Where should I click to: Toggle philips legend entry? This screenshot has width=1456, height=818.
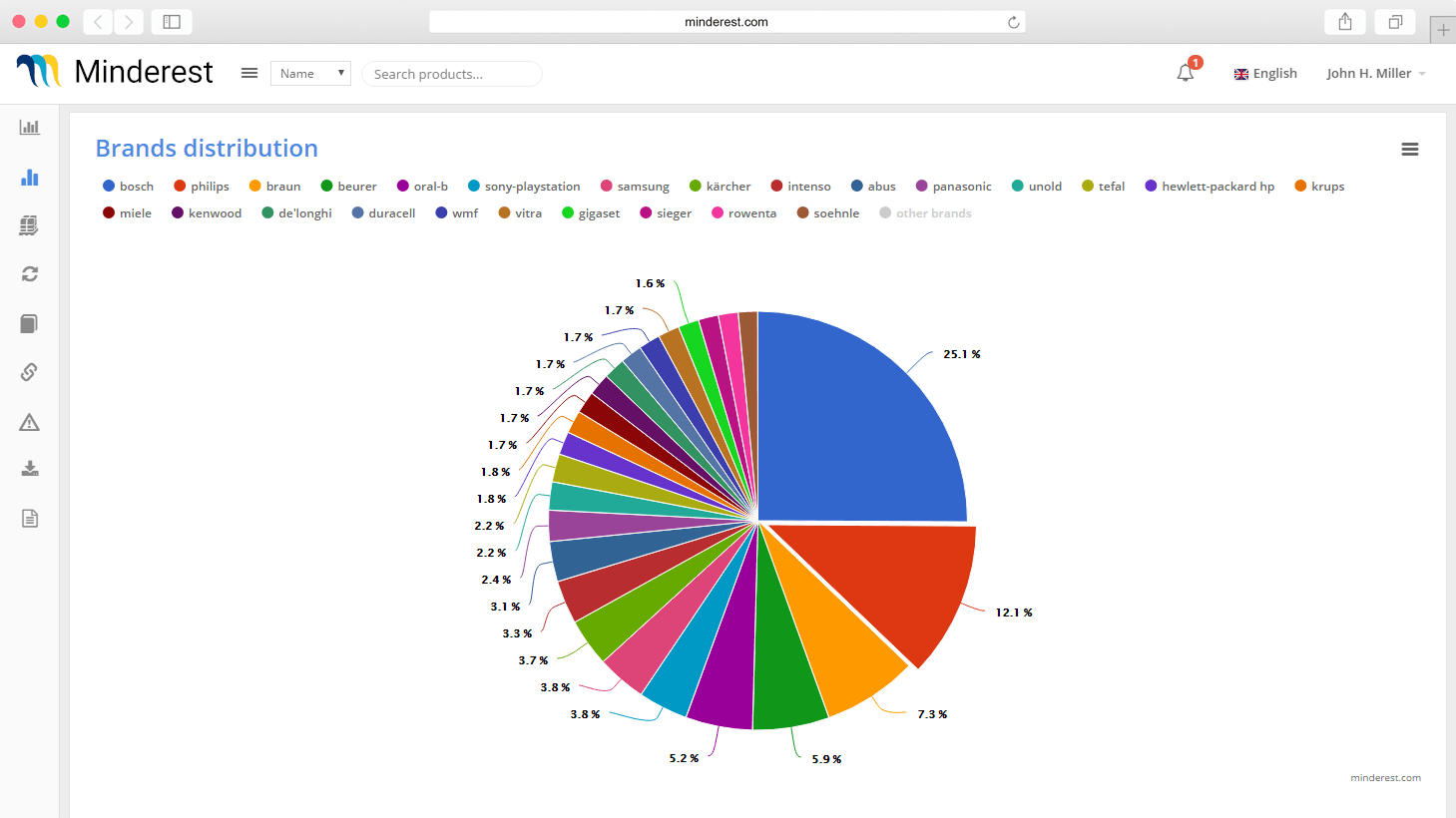click(x=202, y=187)
